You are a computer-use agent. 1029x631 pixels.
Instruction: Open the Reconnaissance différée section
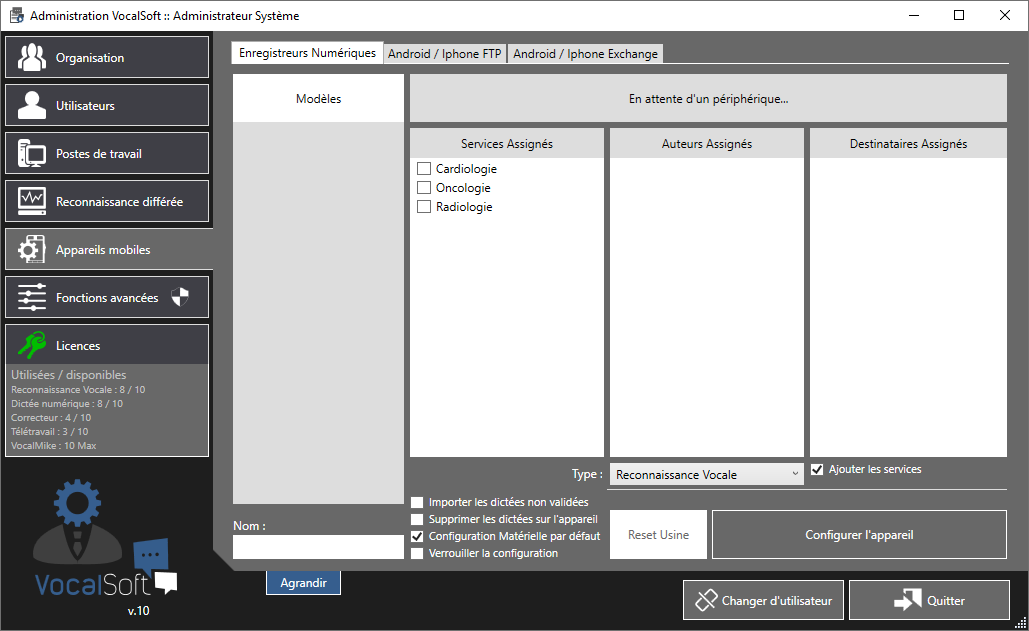coord(107,201)
